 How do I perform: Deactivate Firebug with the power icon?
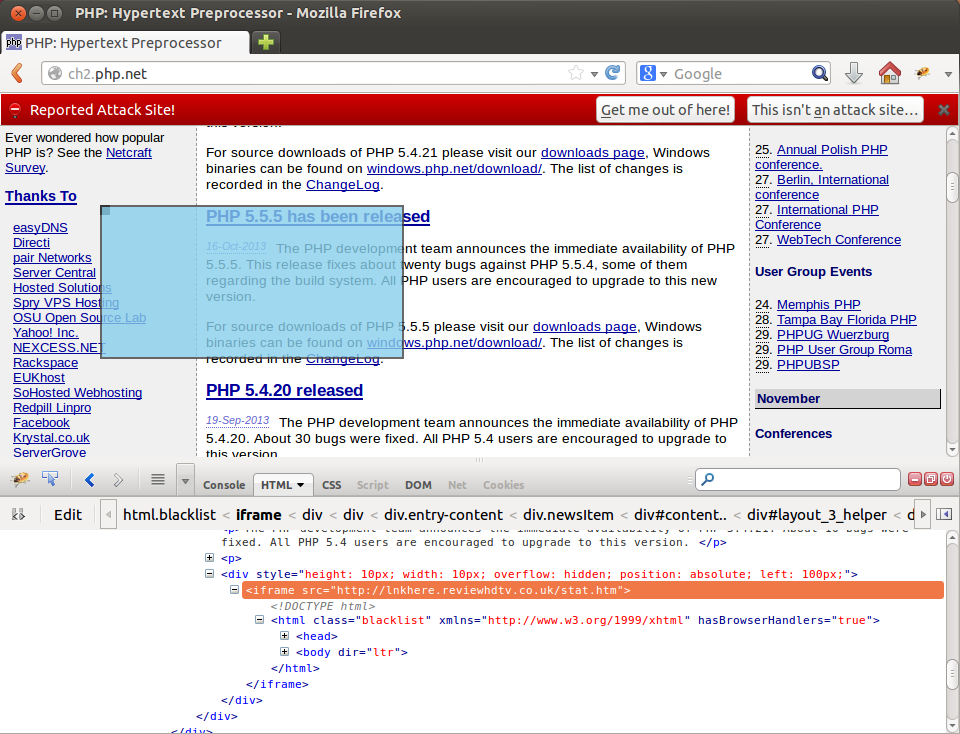pyautogui.click(x=947, y=479)
